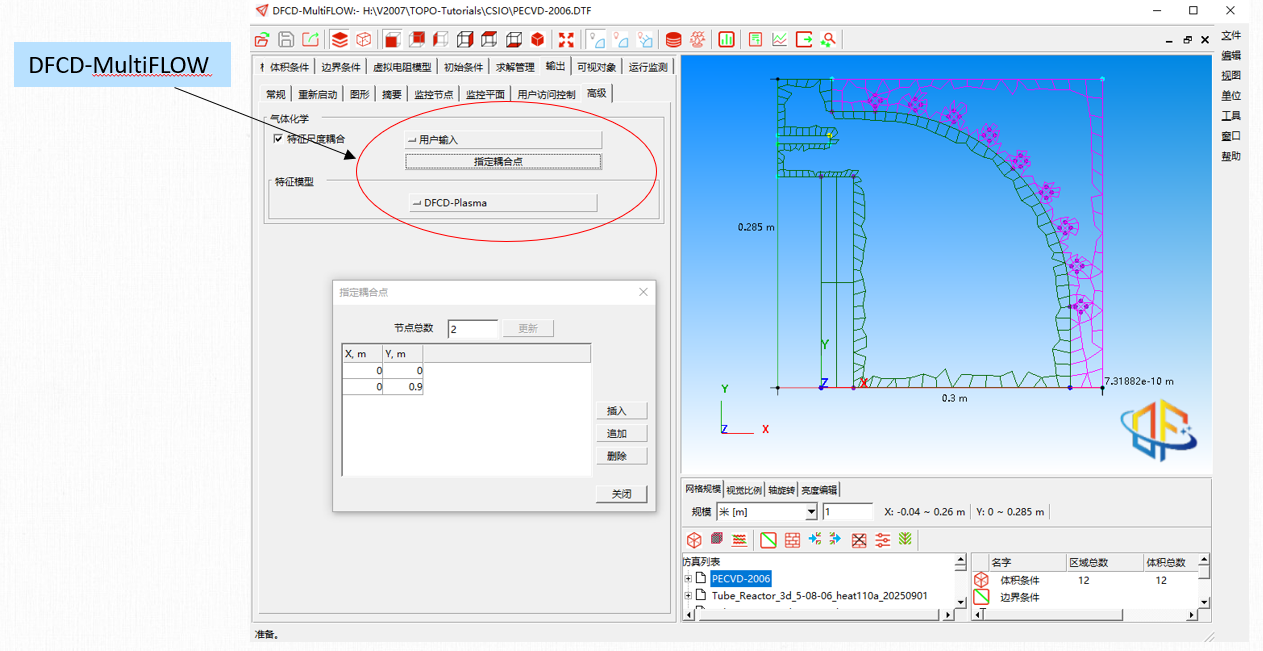The width and height of the screenshot is (1263, 651).
Task: Click the 指定耦合点 button
Action: tap(503, 161)
